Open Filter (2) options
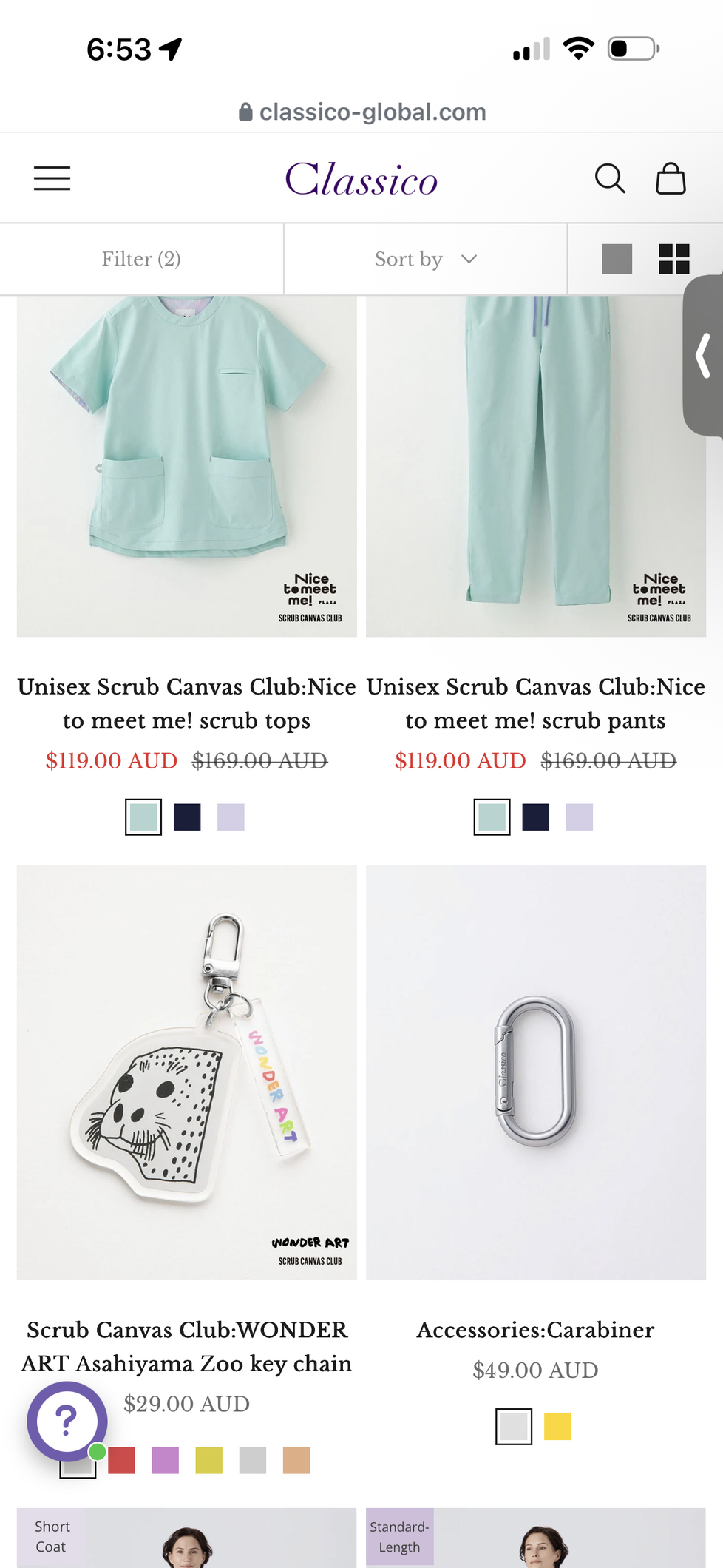The height and width of the screenshot is (1568, 723). point(141,259)
